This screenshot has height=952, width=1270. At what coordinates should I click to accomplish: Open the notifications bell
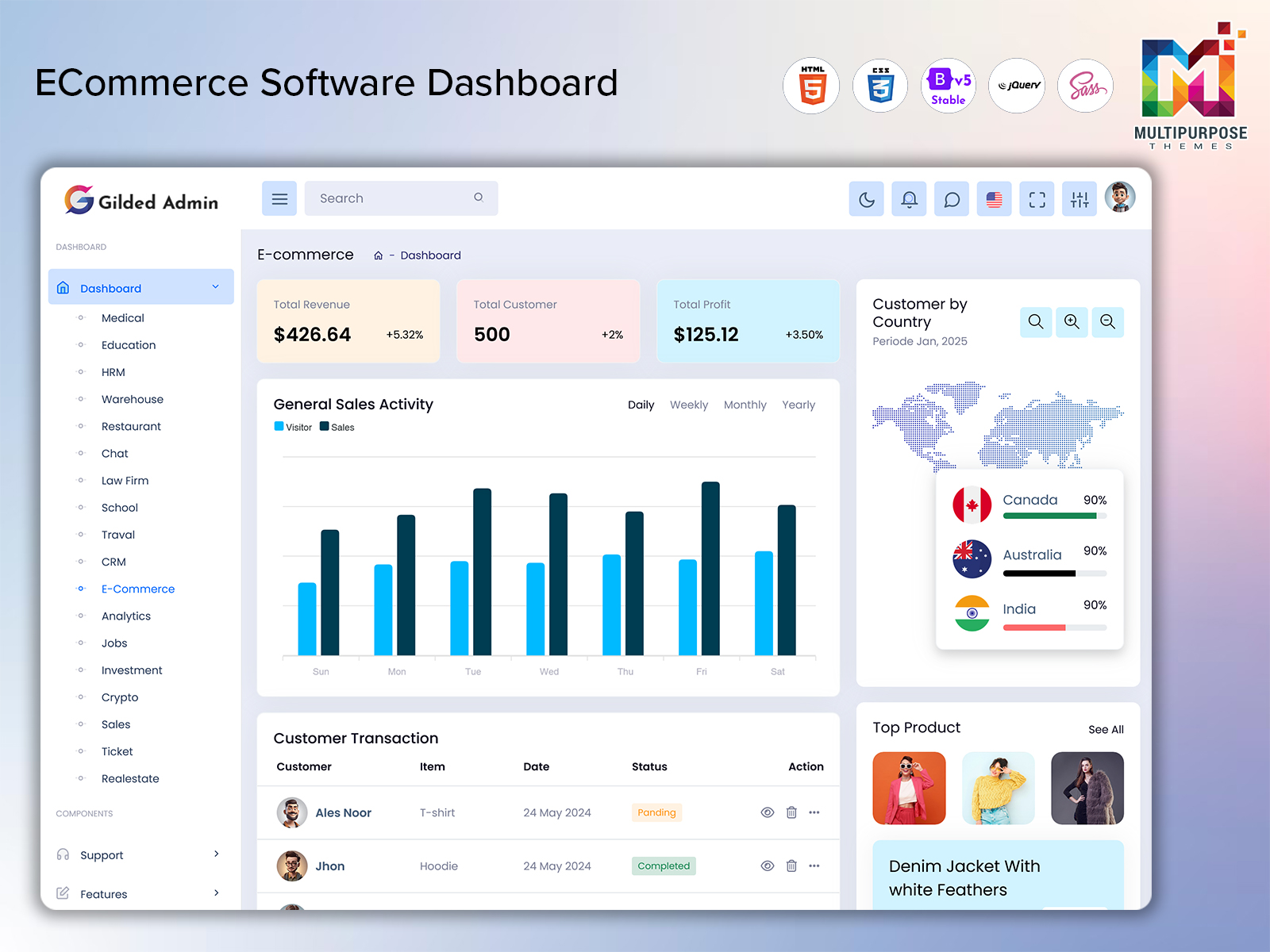pyautogui.click(x=909, y=199)
